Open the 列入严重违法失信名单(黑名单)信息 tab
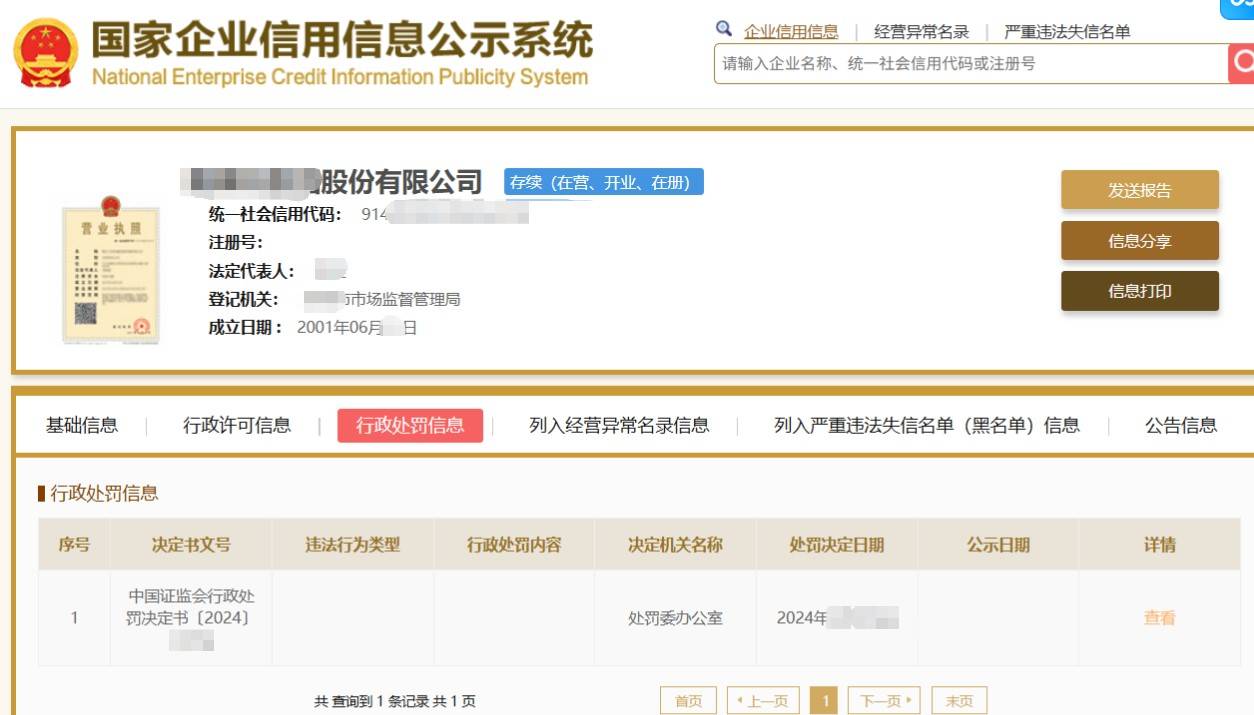 click(x=926, y=425)
